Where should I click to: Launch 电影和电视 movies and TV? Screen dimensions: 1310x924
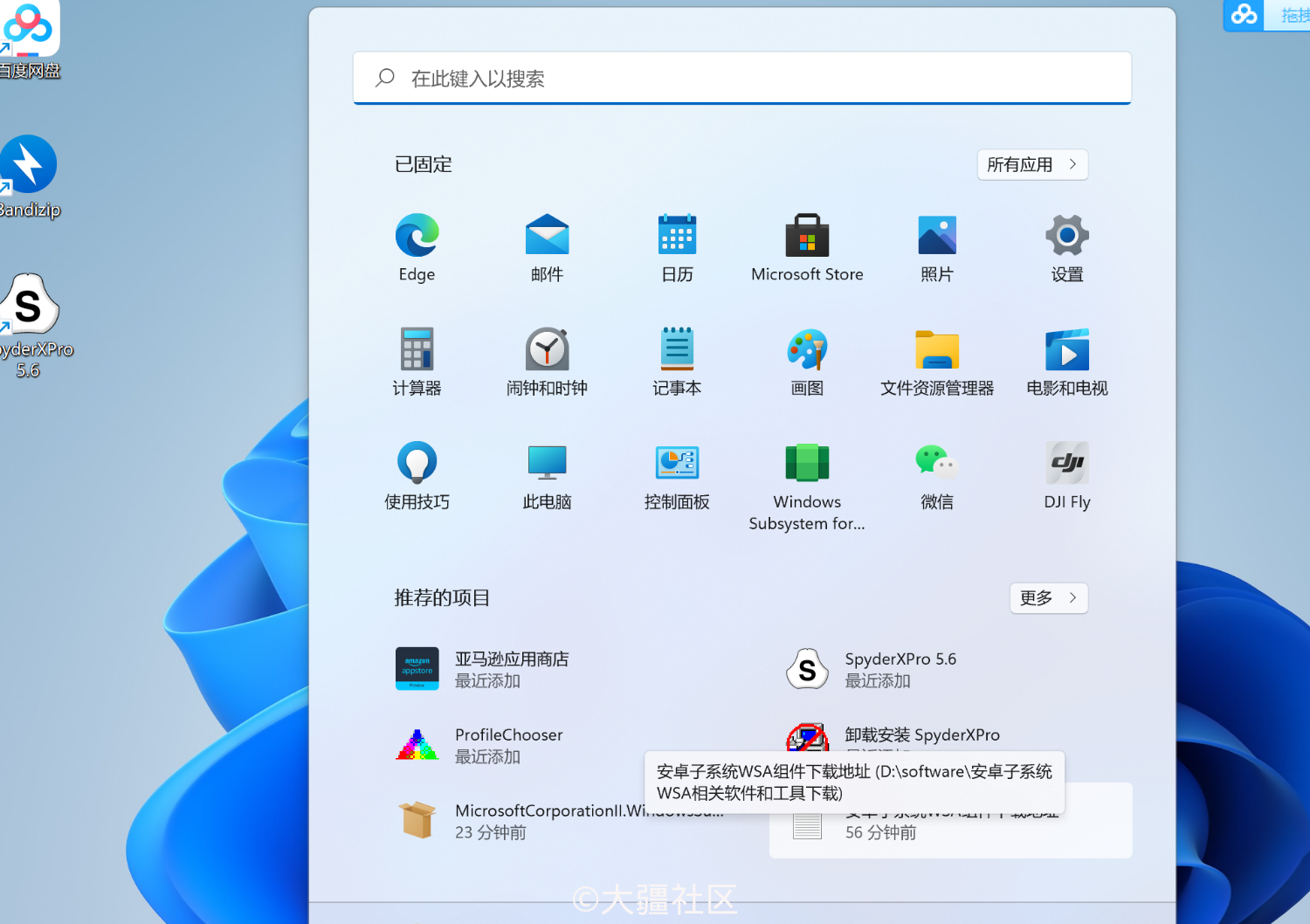point(1067,362)
